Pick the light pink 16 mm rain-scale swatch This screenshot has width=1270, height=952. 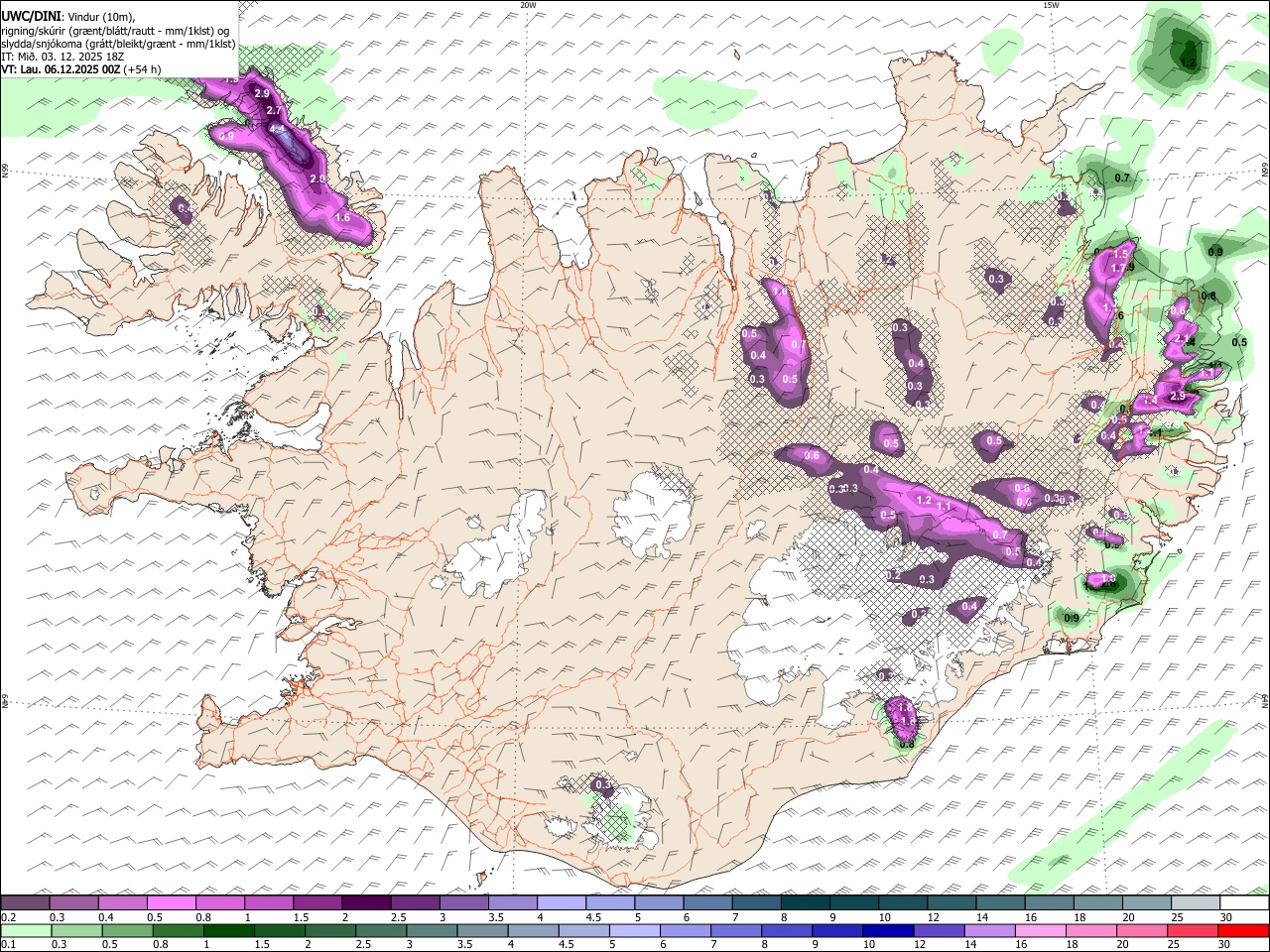(1040, 930)
